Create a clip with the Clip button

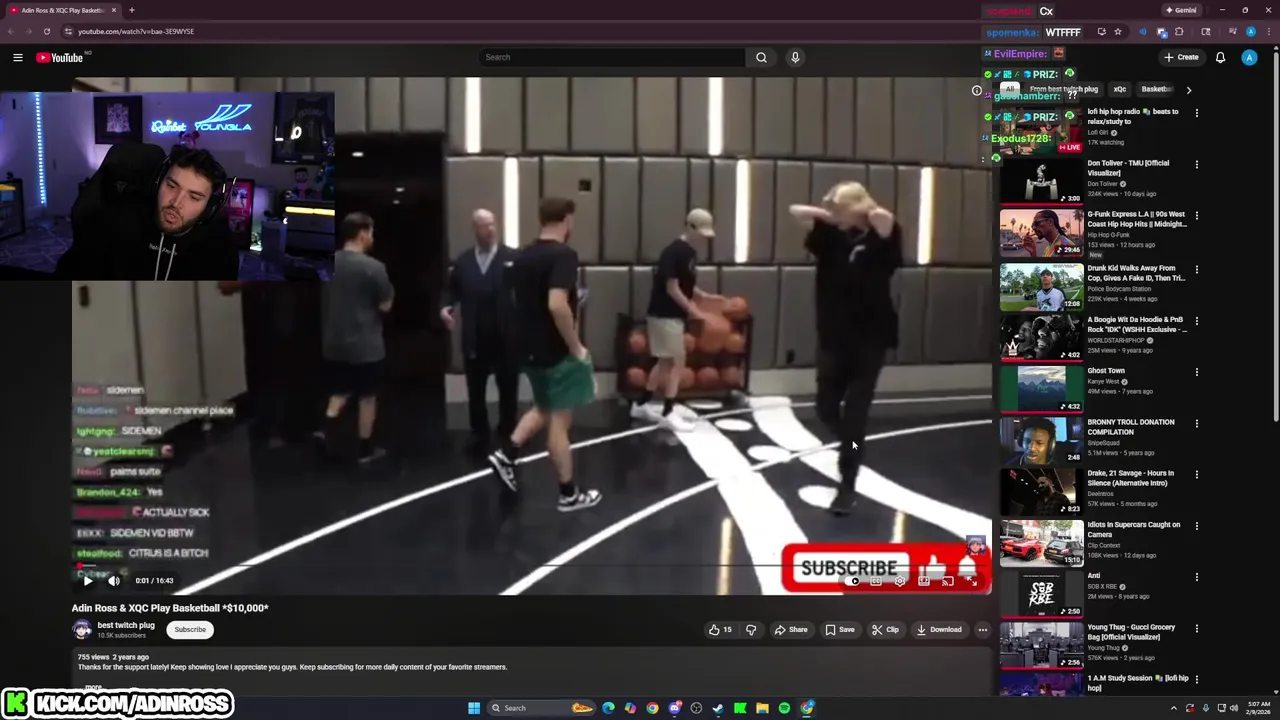coord(885,630)
